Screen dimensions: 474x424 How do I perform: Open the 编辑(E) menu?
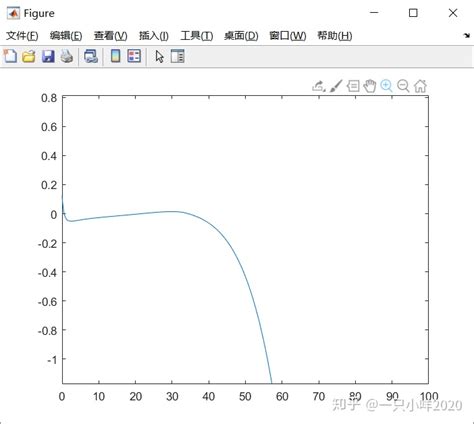tap(66, 36)
